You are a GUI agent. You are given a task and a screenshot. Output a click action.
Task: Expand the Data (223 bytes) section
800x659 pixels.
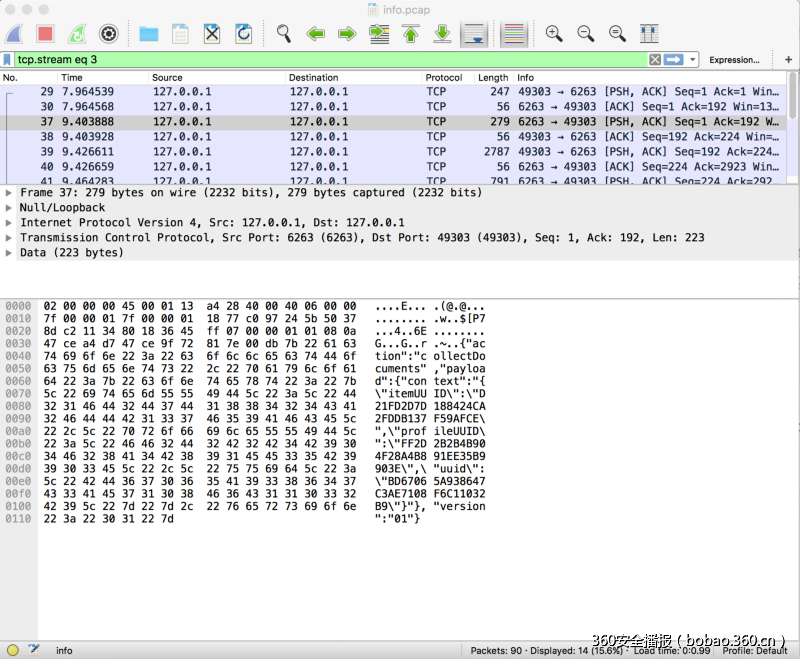(x=9, y=253)
